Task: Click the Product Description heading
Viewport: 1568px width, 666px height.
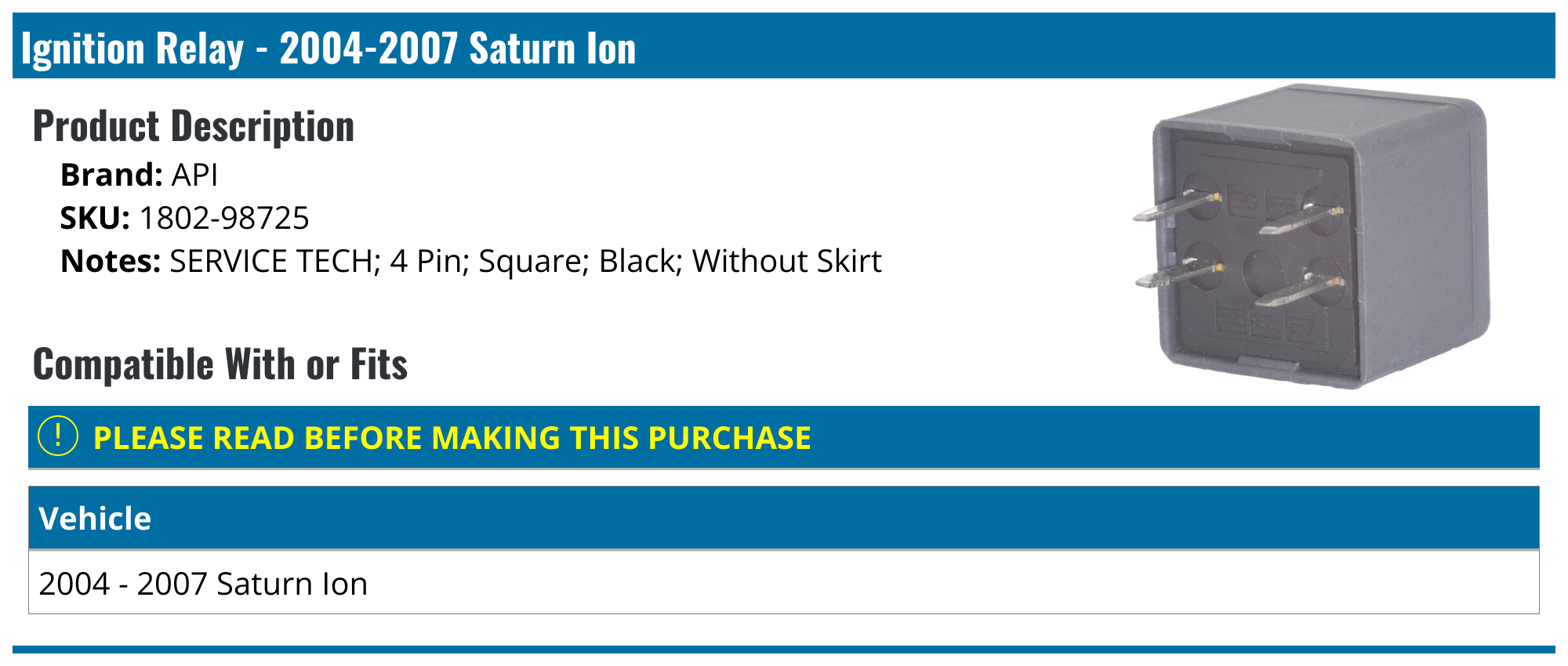Action: pos(194,126)
